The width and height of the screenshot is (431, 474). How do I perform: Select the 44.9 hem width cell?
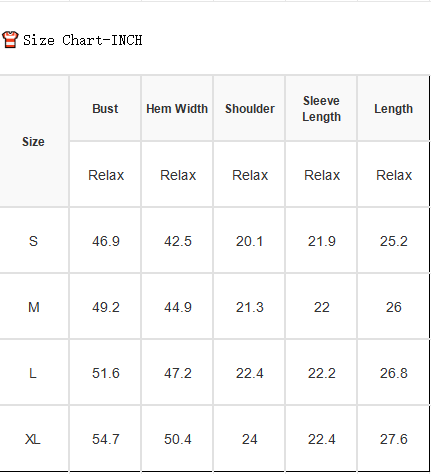177,307
